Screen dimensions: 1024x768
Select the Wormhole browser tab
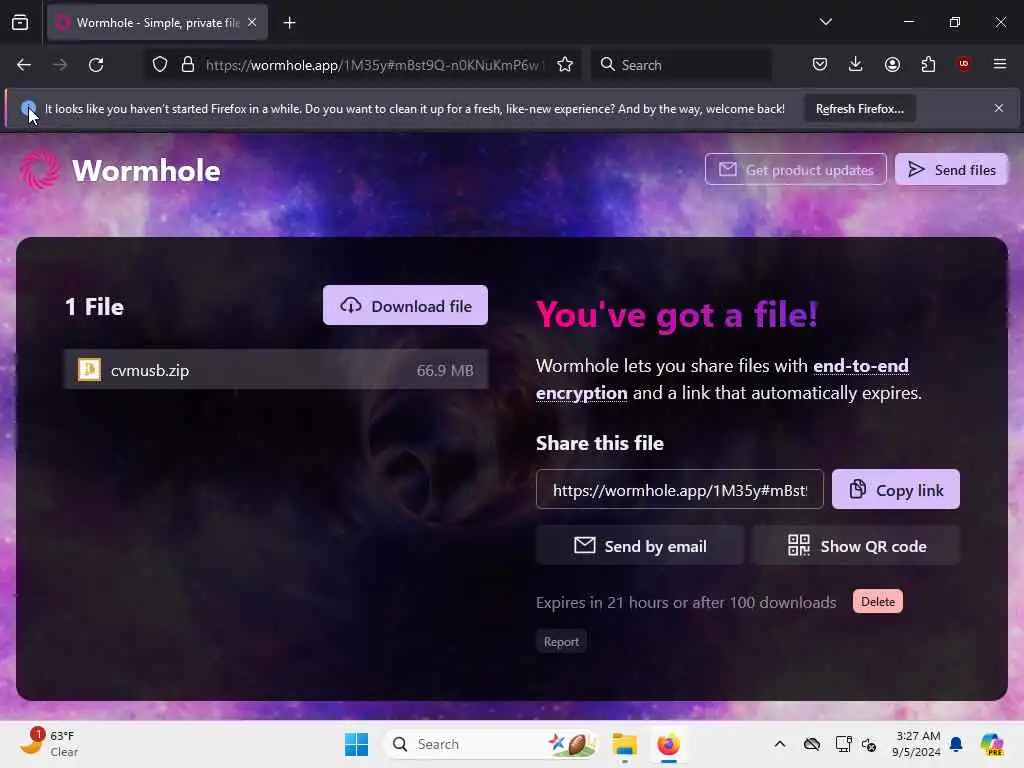(x=157, y=23)
